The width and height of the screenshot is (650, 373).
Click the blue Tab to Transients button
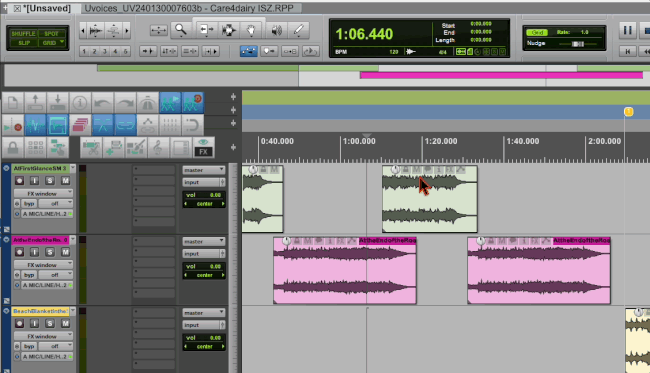tap(249, 51)
